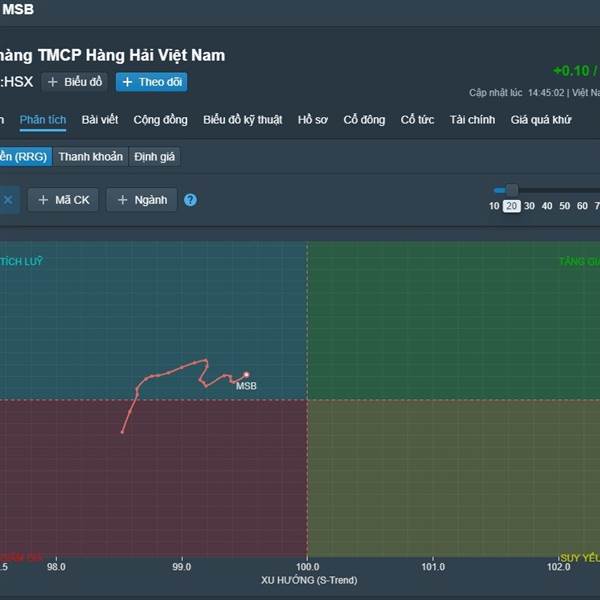Viewport: 600px width, 600px height.
Task: Click the blue help question mark icon
Action: click(190, 200)
